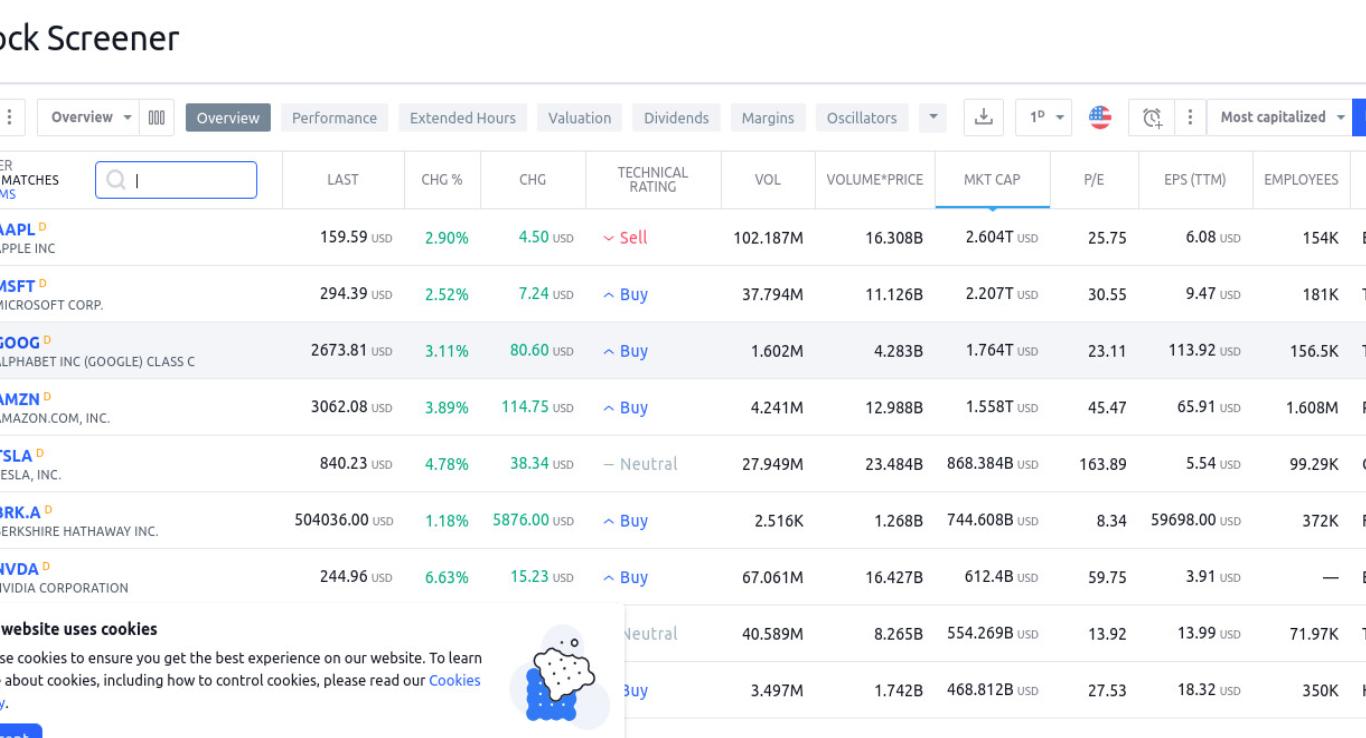Switch to the Margins tab

[768, 117]
